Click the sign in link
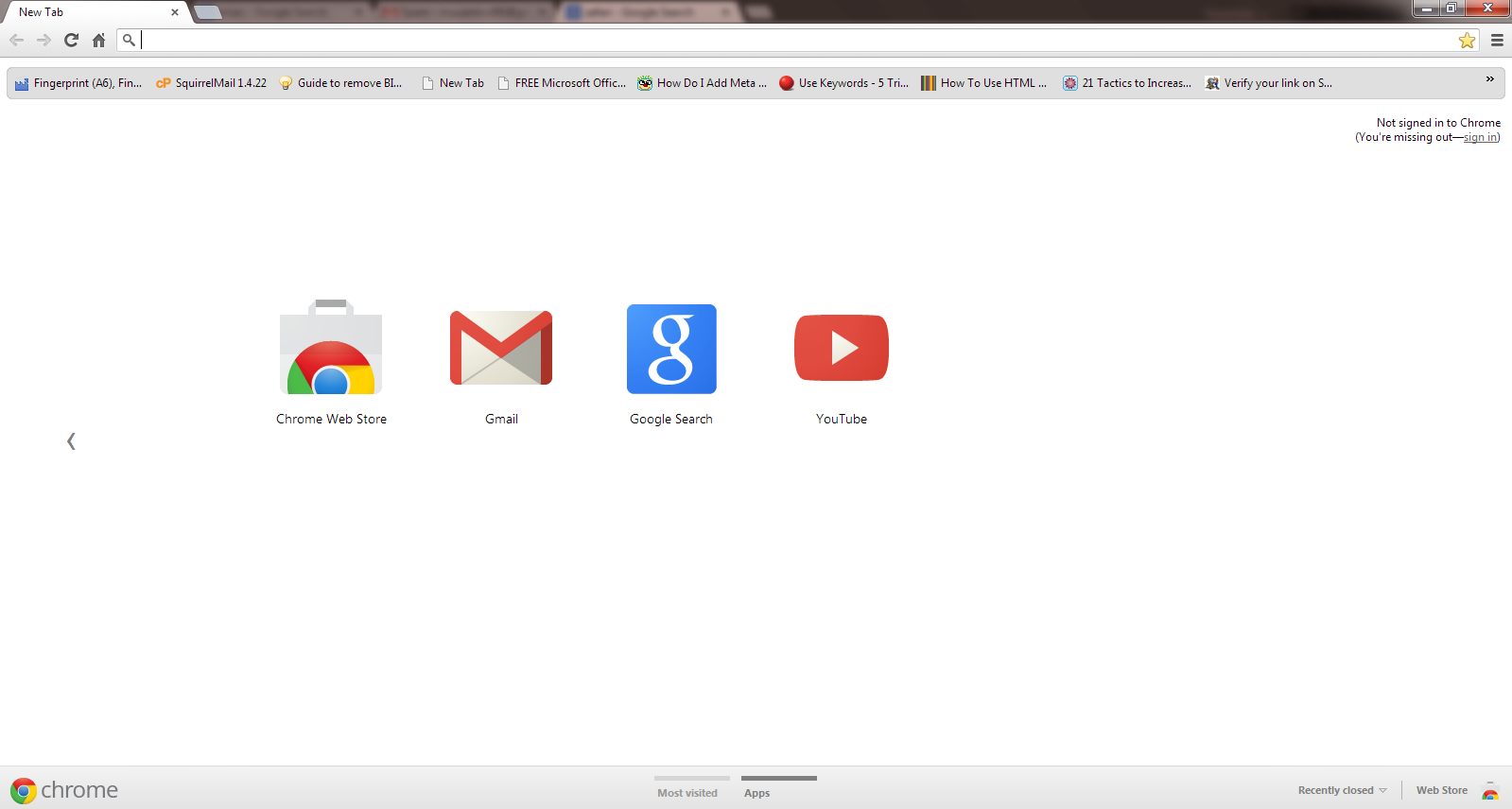Screen dimensions: 1512x809 point(1480,137)
